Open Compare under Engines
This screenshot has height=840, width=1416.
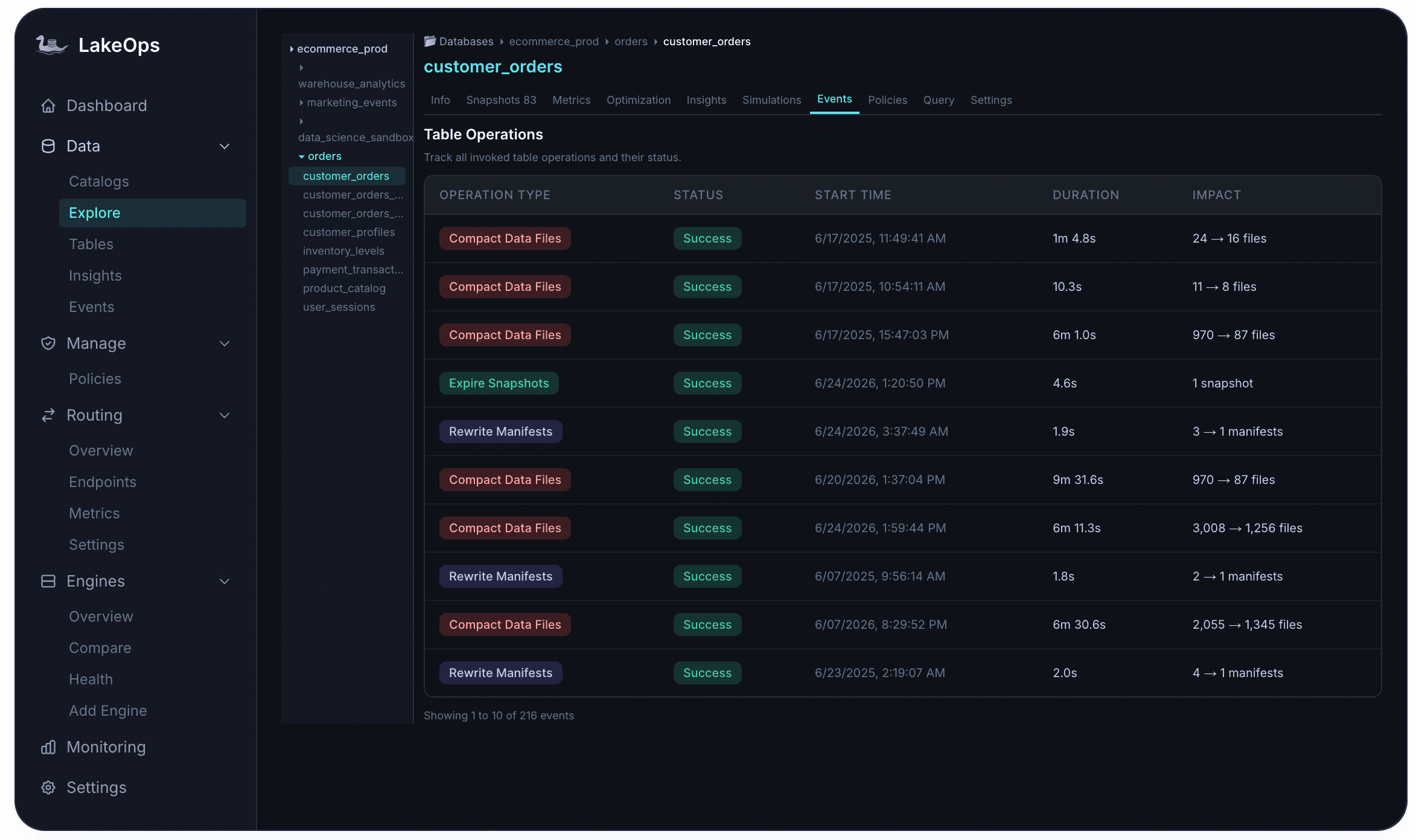pos(100,648)
